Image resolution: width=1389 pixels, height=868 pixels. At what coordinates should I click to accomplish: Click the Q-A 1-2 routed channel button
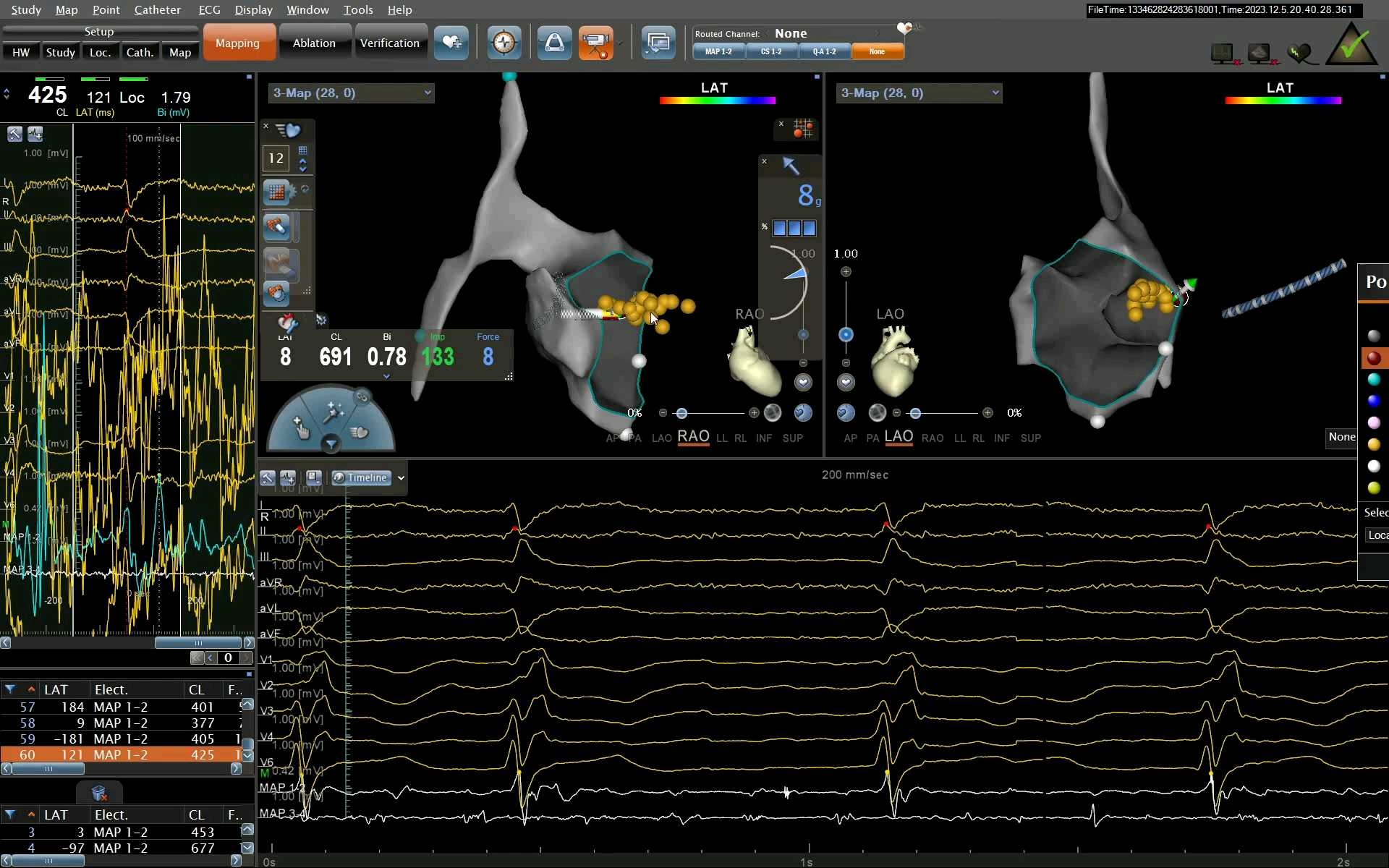point(824,51)
